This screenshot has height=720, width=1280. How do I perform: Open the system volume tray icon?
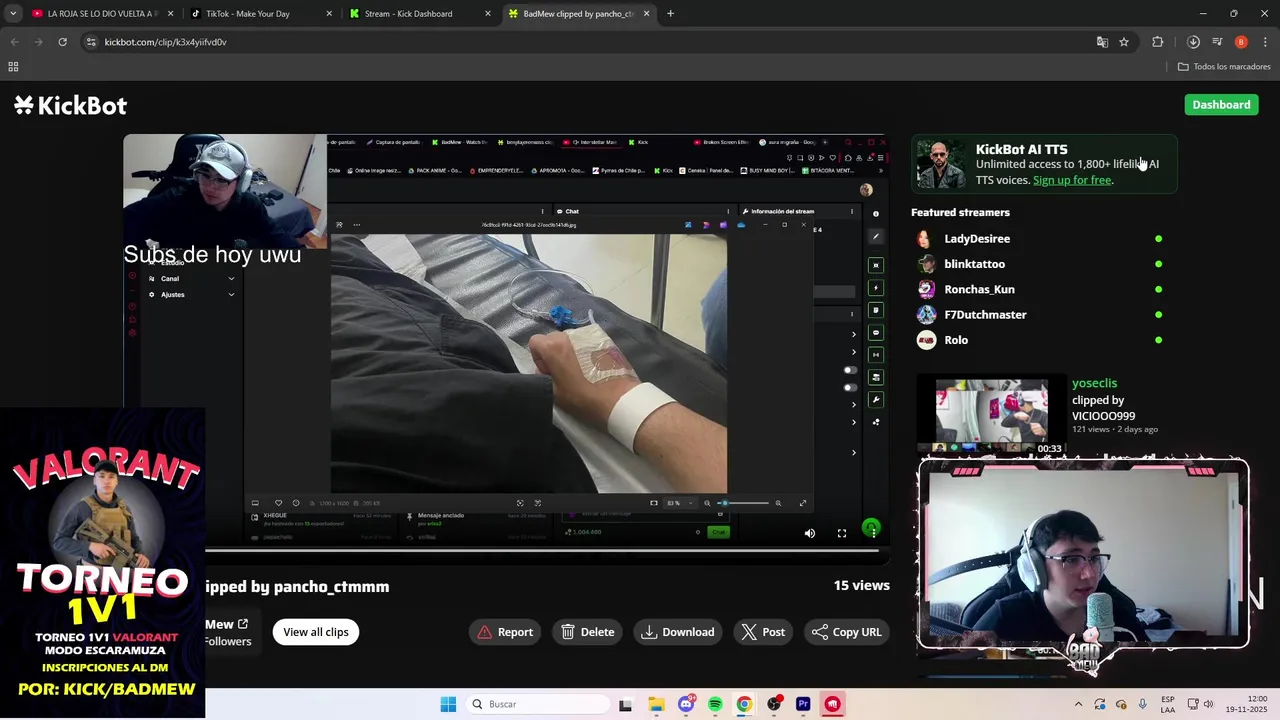1208,704
